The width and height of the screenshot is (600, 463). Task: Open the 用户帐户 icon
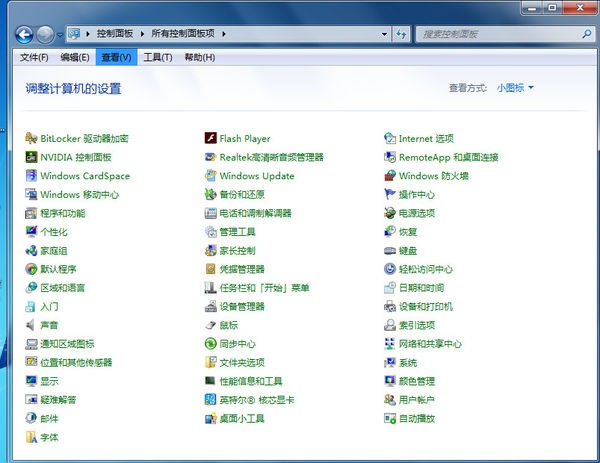[390, 399]
